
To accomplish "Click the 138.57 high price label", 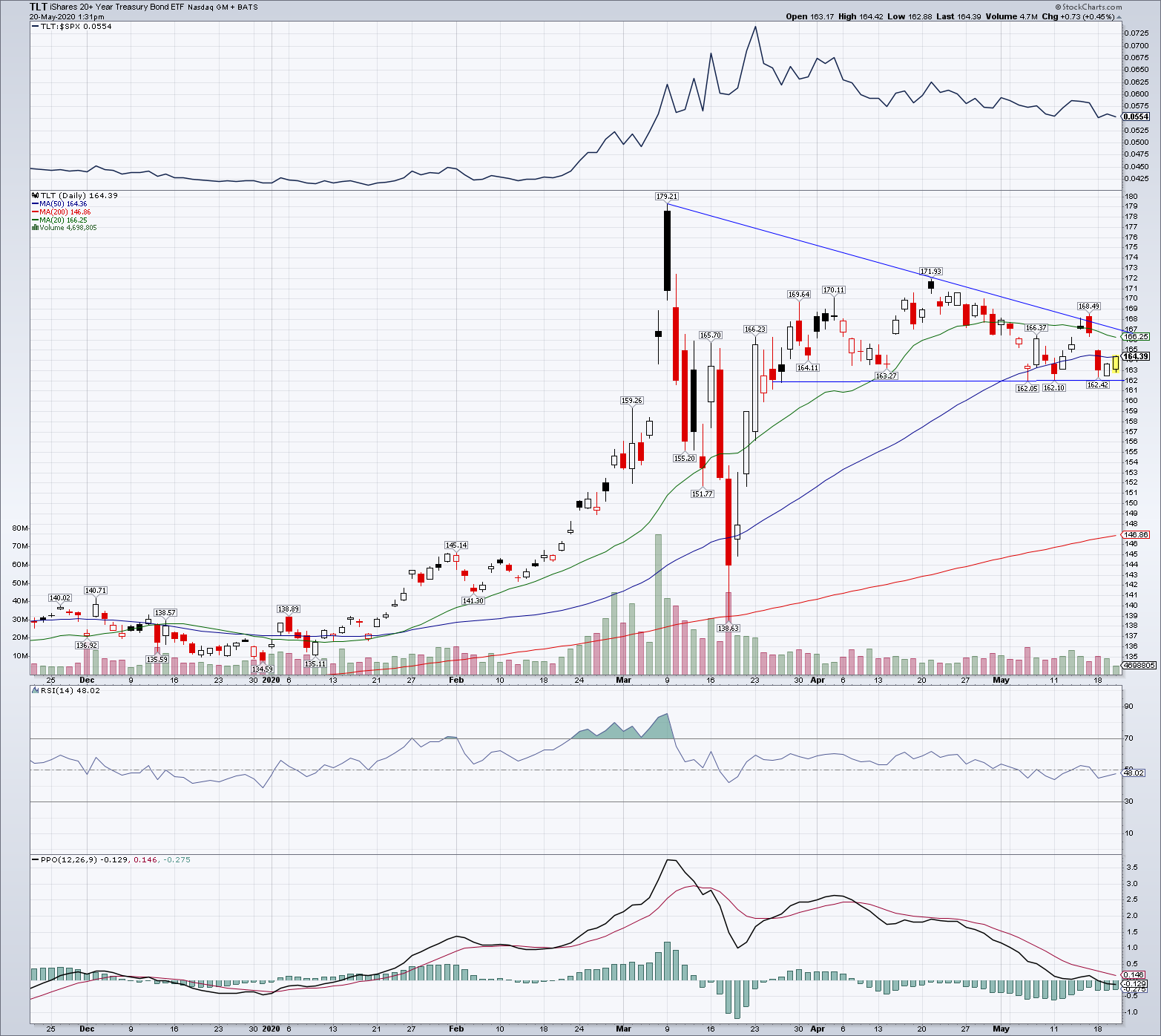I will coord(165,613).
